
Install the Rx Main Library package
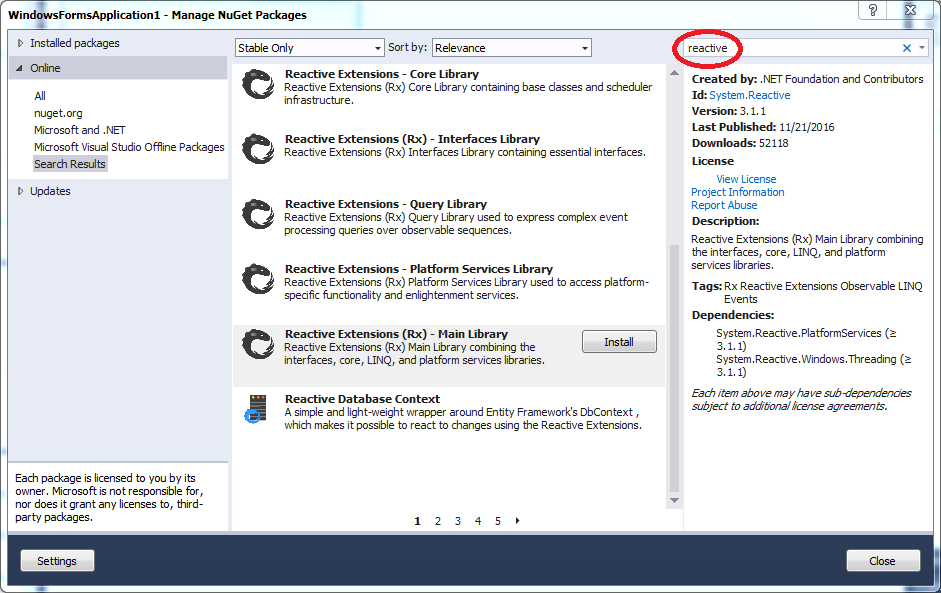point(619,342)
